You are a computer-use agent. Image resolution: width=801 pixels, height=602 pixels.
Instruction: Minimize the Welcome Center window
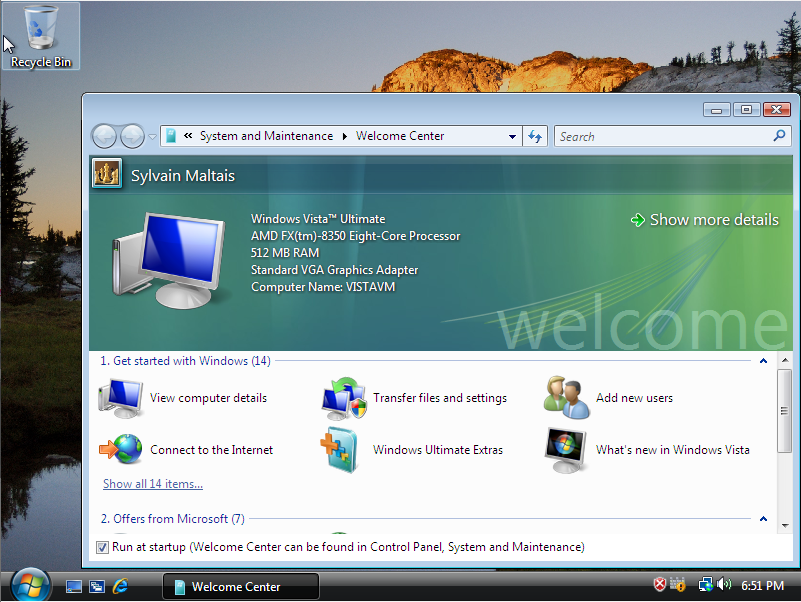717,110
